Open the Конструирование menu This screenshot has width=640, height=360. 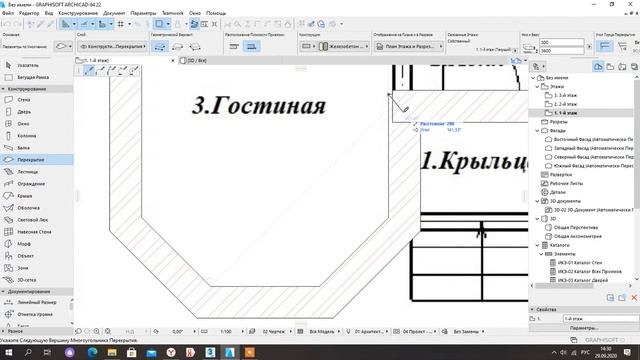[x=78, y=13]
